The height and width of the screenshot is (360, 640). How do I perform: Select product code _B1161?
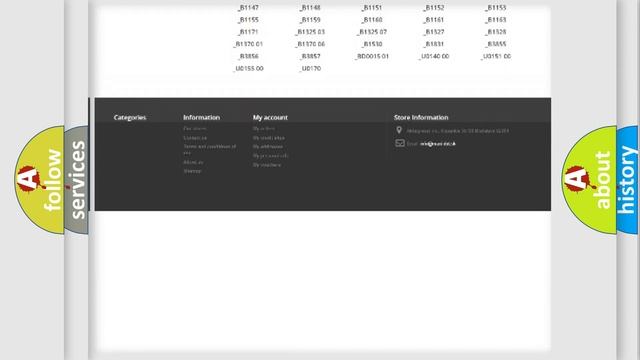433,20
